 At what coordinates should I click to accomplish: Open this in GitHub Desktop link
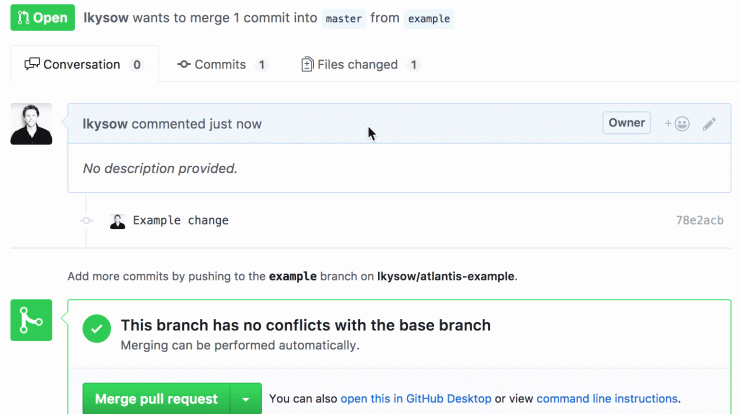pyautogui.click(x=416, y=398)
